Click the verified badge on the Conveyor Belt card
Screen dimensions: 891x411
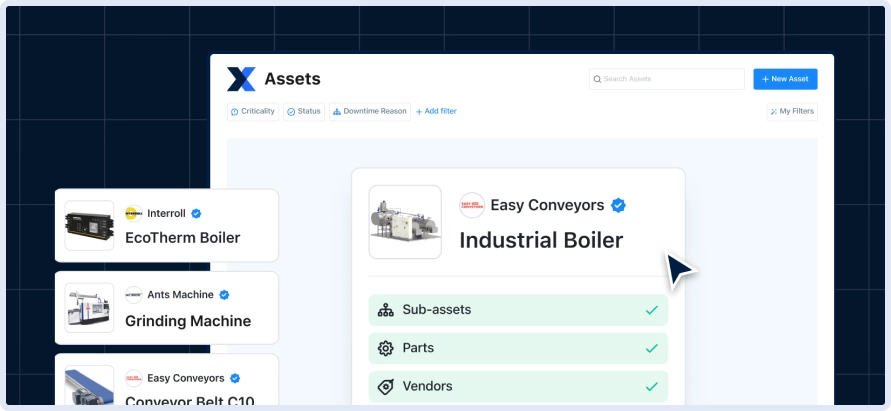(x=235, y=378)
